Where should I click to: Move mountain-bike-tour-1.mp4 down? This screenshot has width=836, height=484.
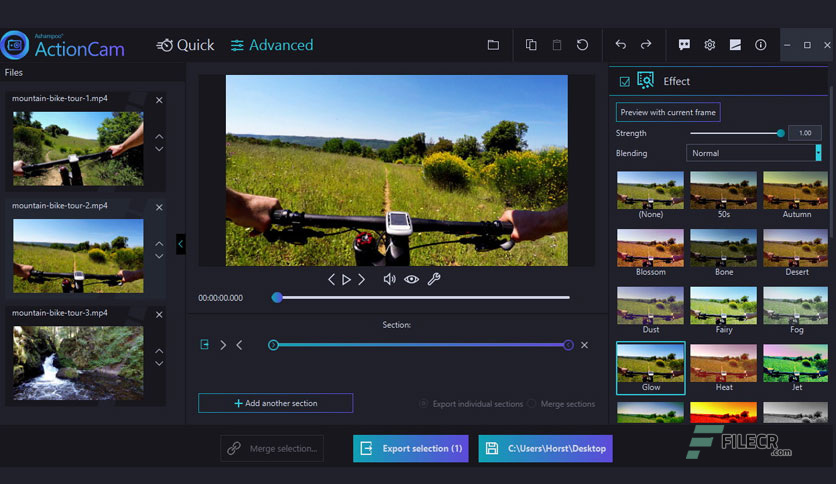(159, 149)
